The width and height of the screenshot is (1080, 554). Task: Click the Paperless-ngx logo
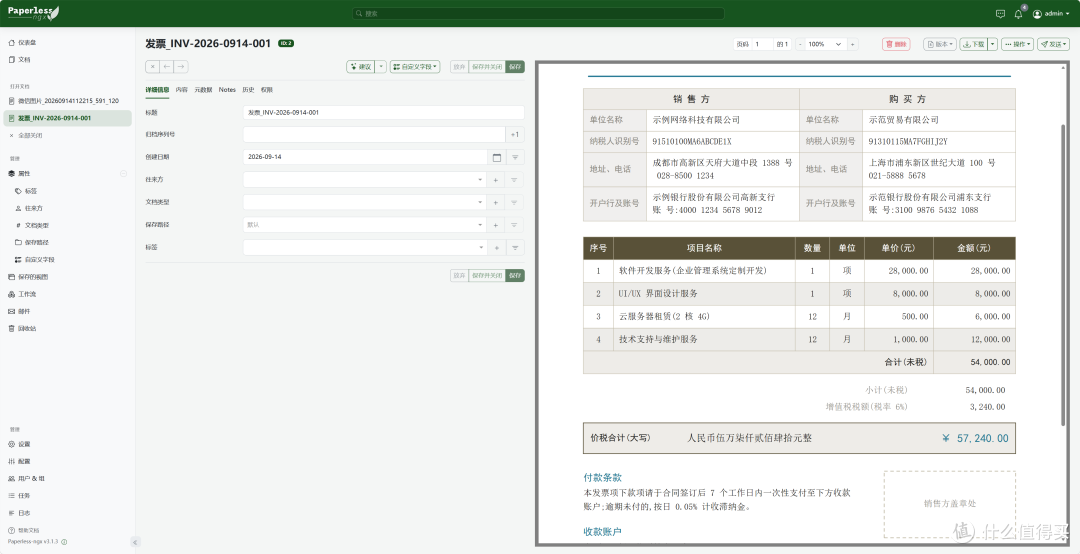pos(33,13)
